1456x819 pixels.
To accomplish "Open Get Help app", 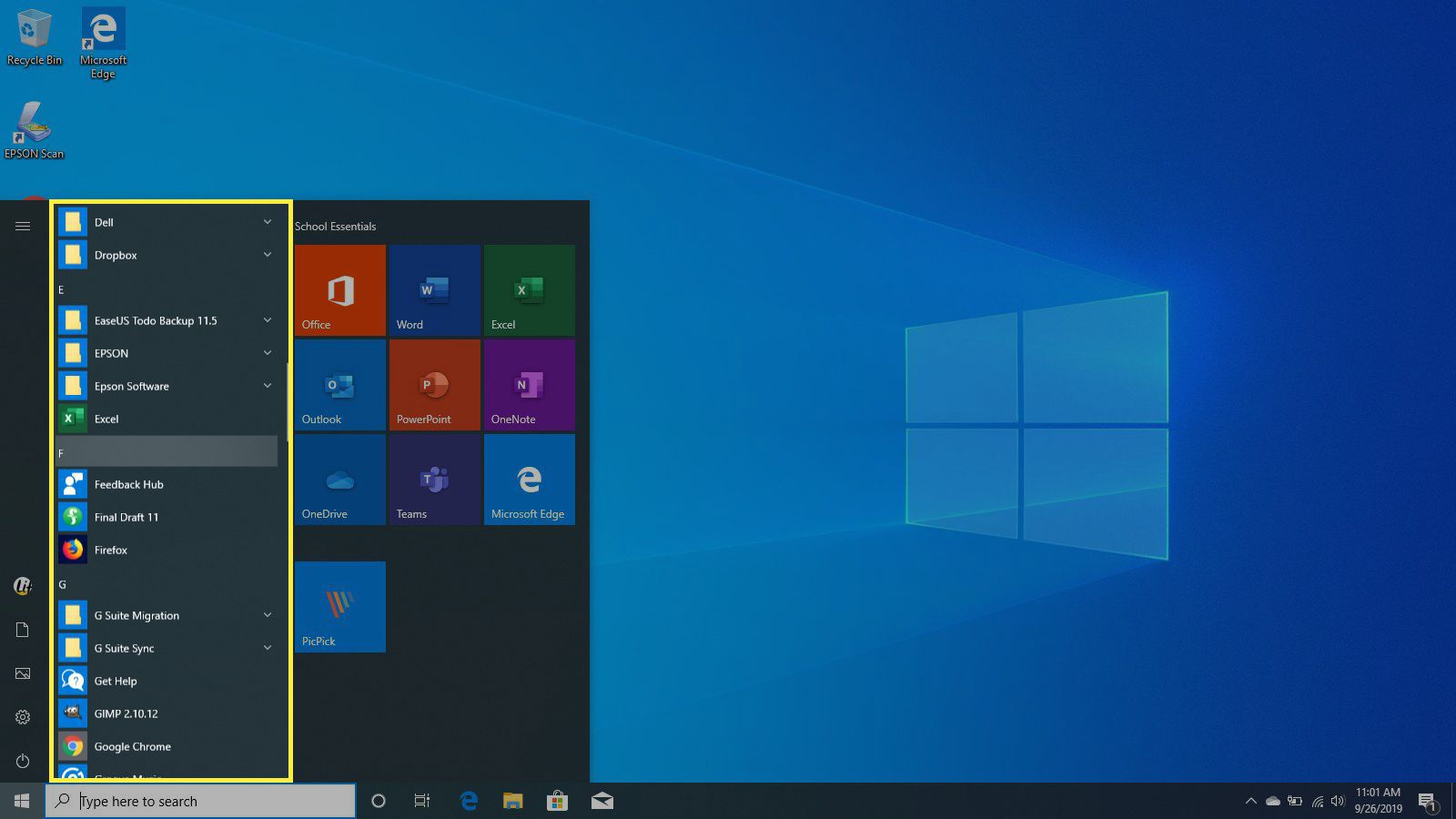I will (x=167, y=681).
